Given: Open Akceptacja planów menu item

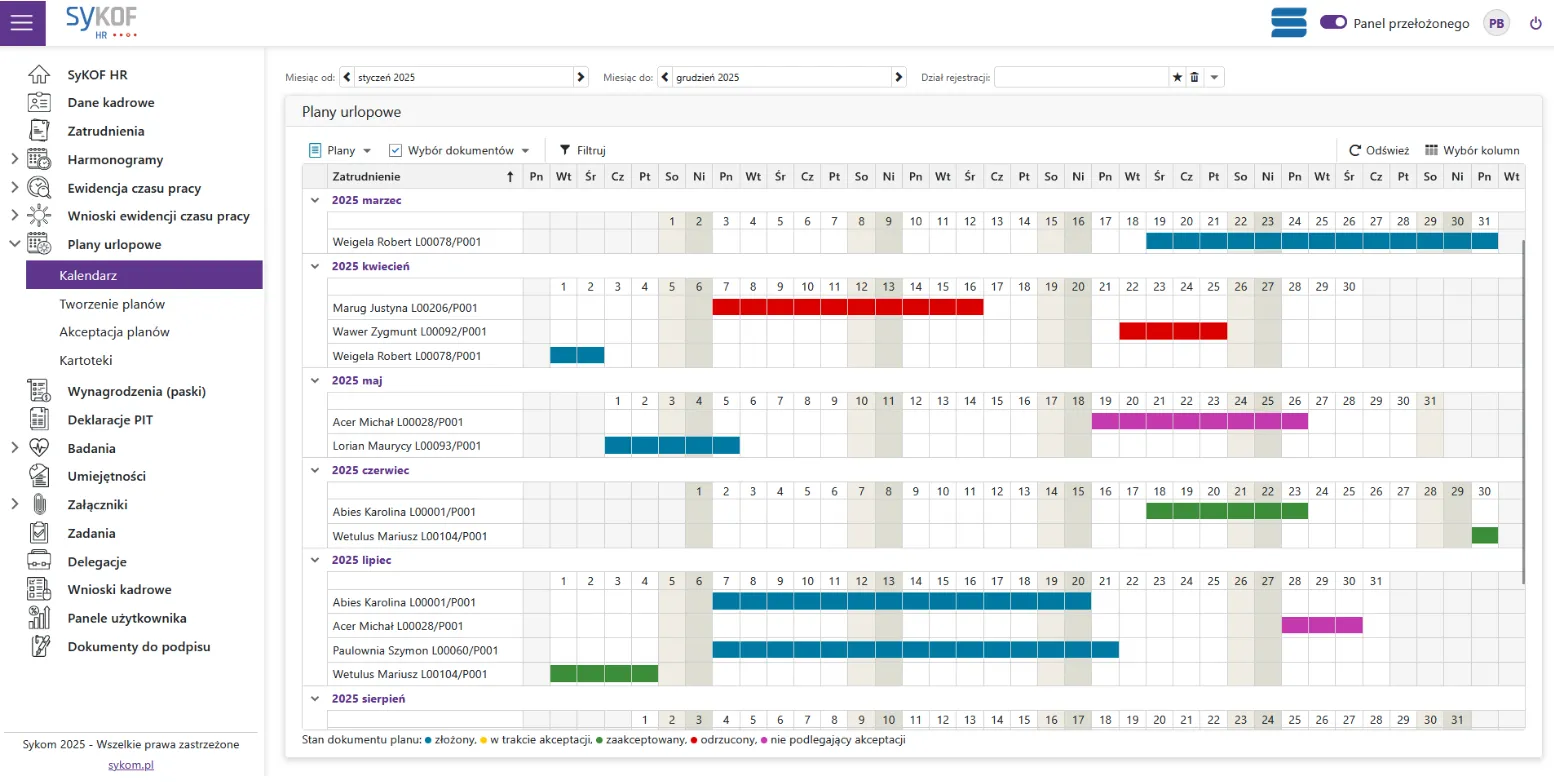Looking at the screenshot, I should pos(114,332).
